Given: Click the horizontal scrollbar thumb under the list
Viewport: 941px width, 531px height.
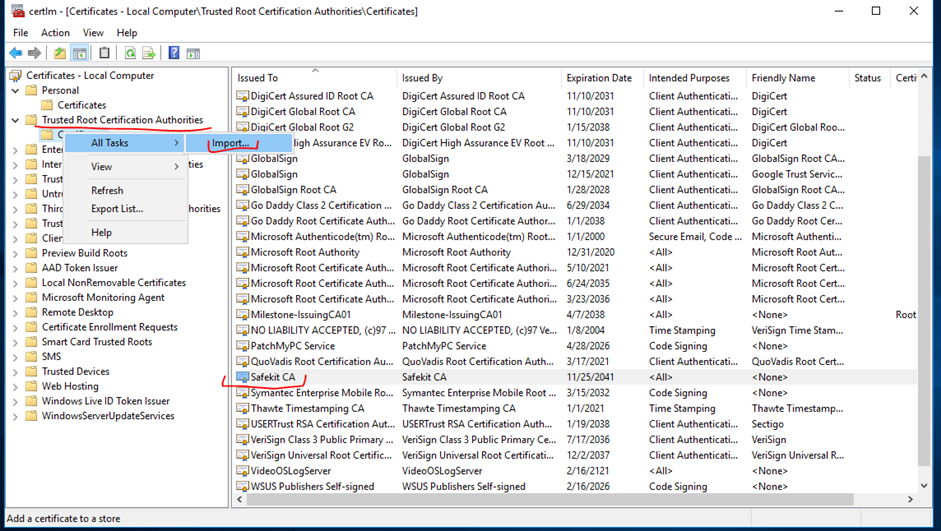Looking at the screenshot, I should click(549, 499).
